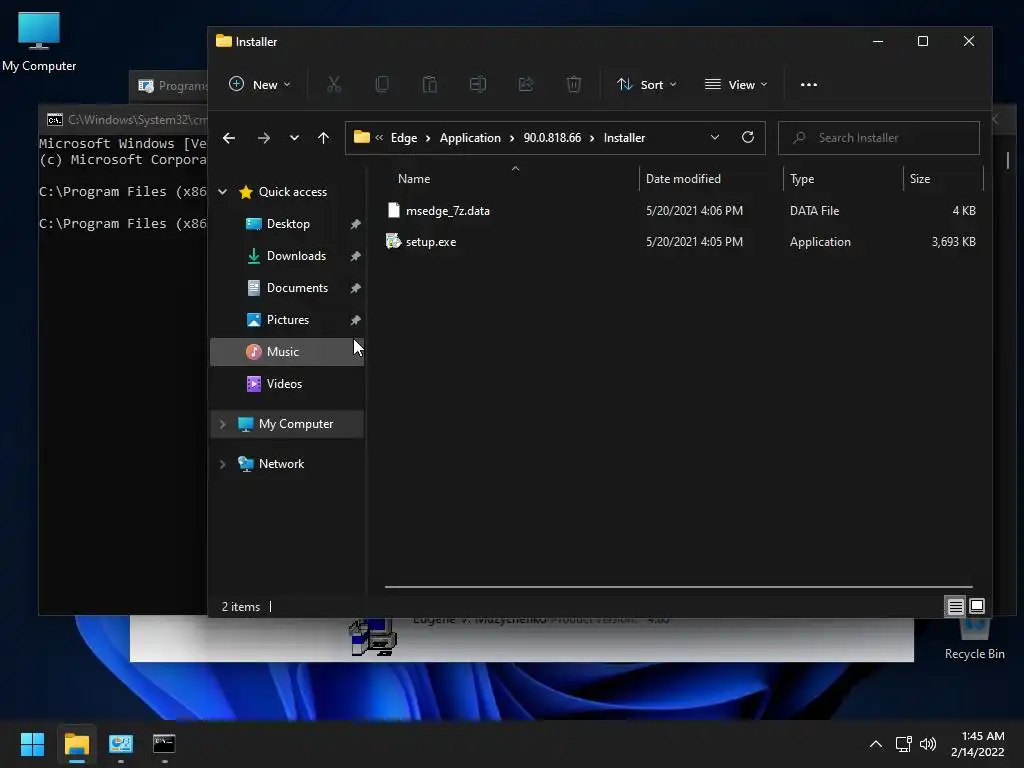The width and height of the screenshot is (1024, 768).
Task: Sort by Type column header
Action: click(x=802, y=179)
